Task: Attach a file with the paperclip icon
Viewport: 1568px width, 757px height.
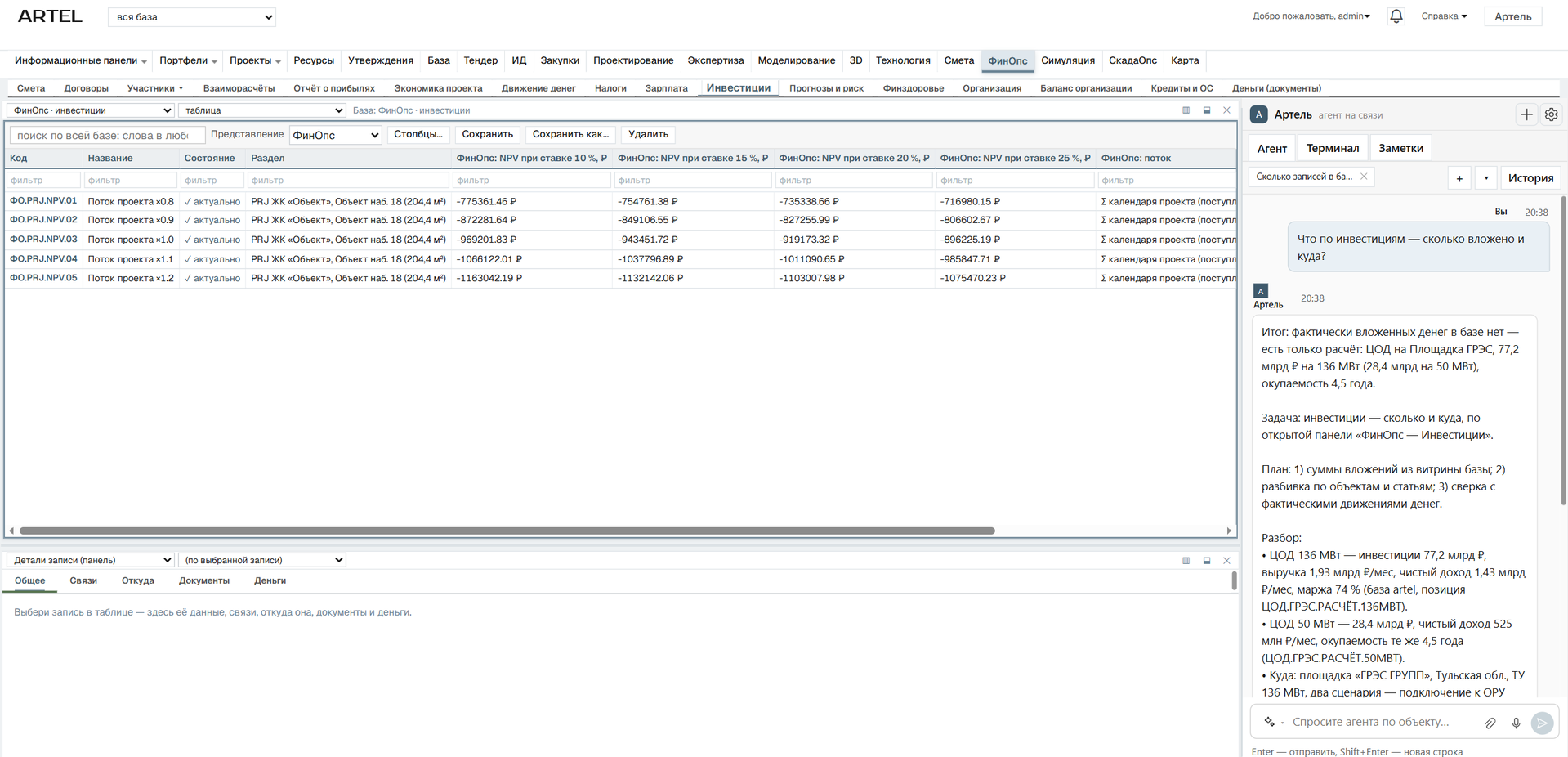Action: pos(1490,723)
